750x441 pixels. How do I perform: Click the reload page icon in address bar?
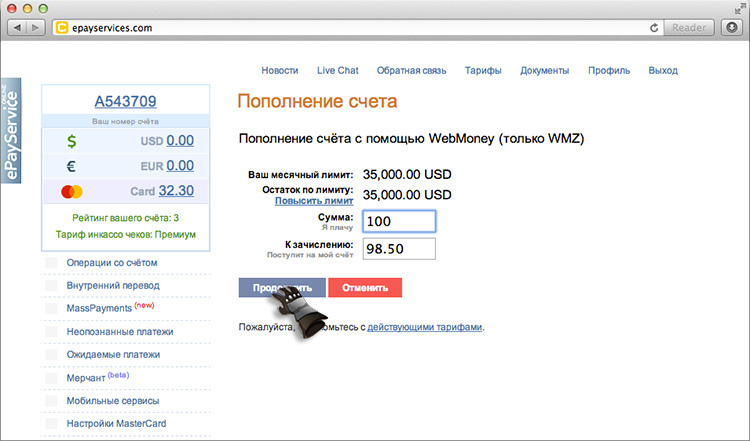point(654,28)
